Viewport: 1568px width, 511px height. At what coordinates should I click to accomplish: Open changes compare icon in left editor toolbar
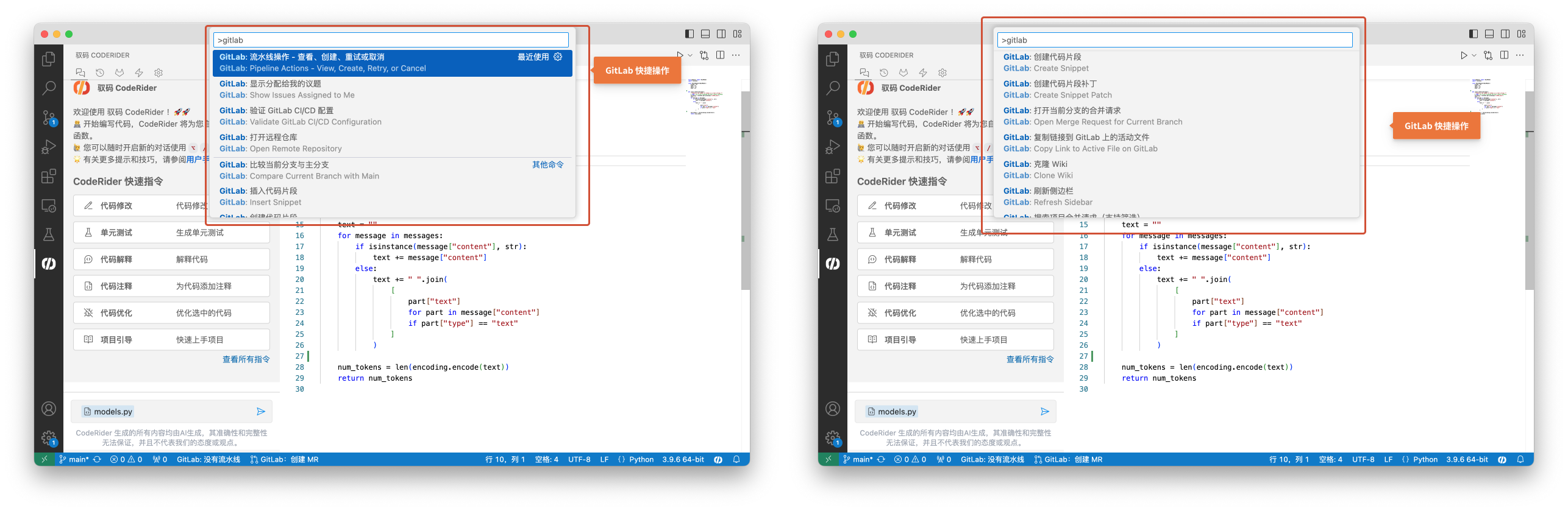[x=704, y=55]
